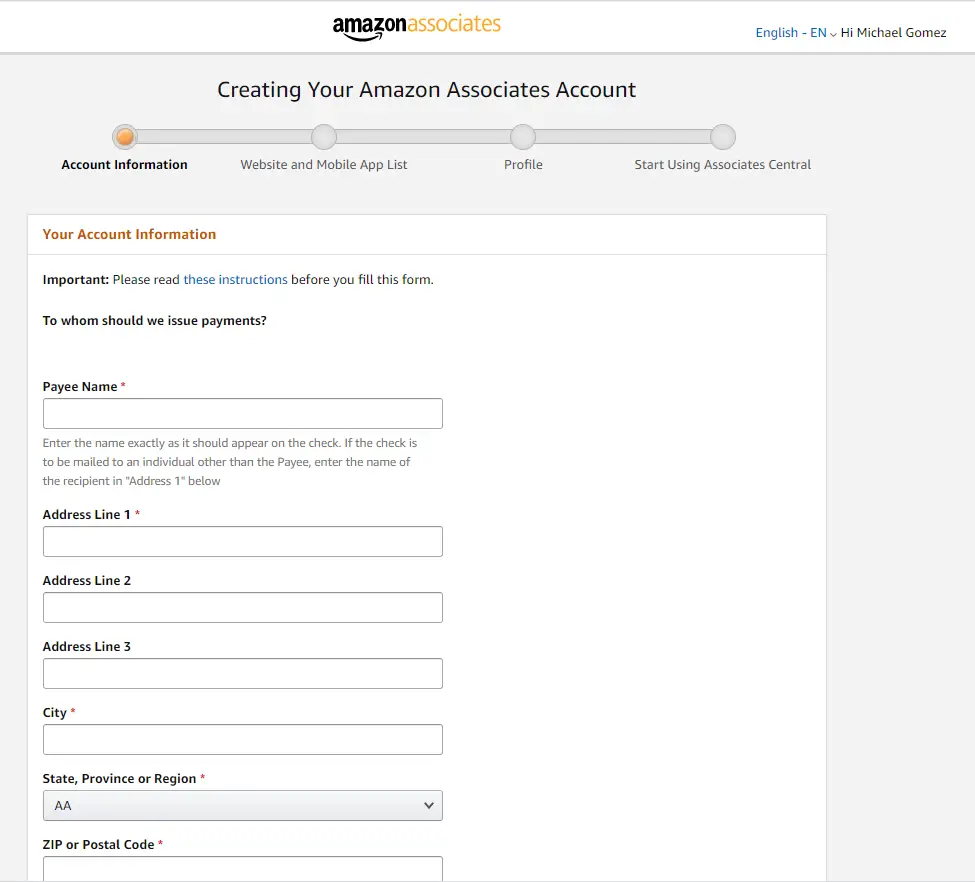Screen dimensions: 975x882
Task: Select the orange Account Information step circle
Action: point(125,137)
